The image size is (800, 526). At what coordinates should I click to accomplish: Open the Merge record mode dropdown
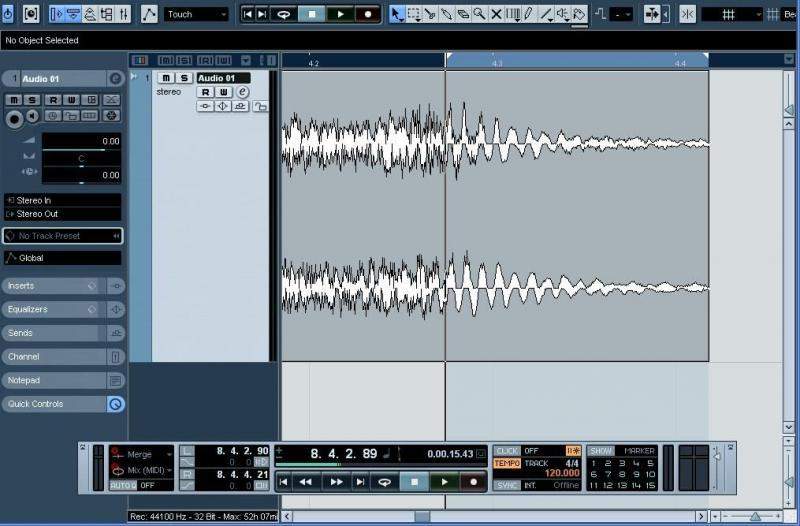(x=142, y=454)
